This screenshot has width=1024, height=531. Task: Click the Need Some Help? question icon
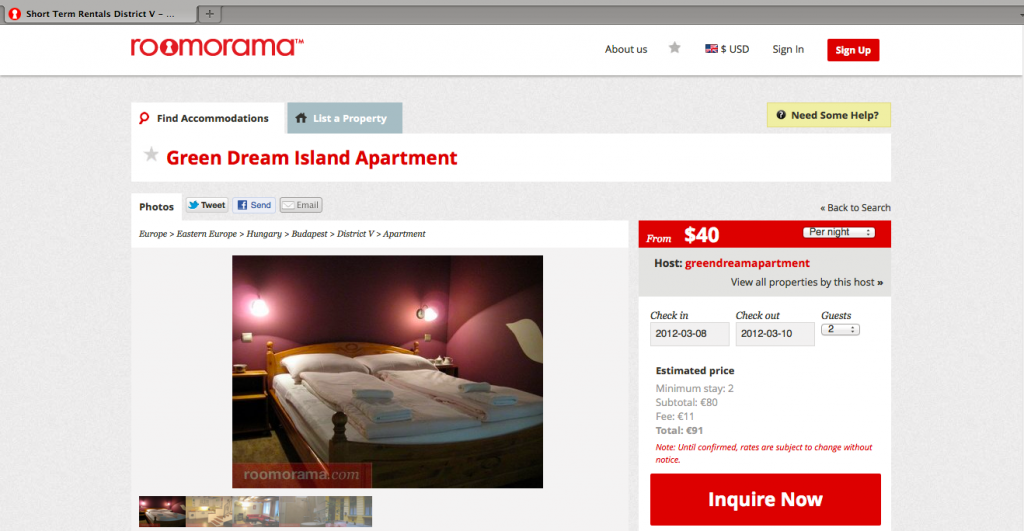780,115
